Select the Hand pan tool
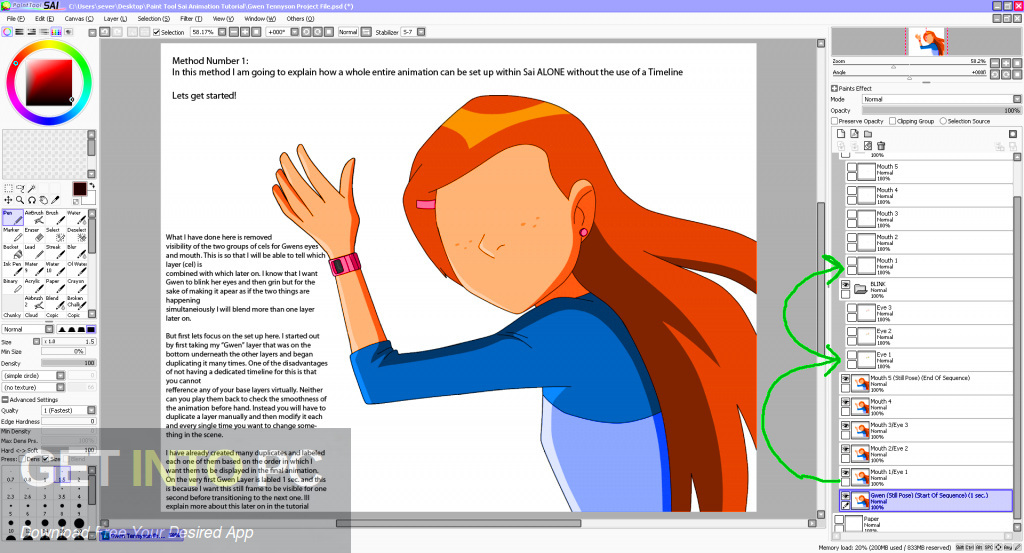 coord(43,200)
